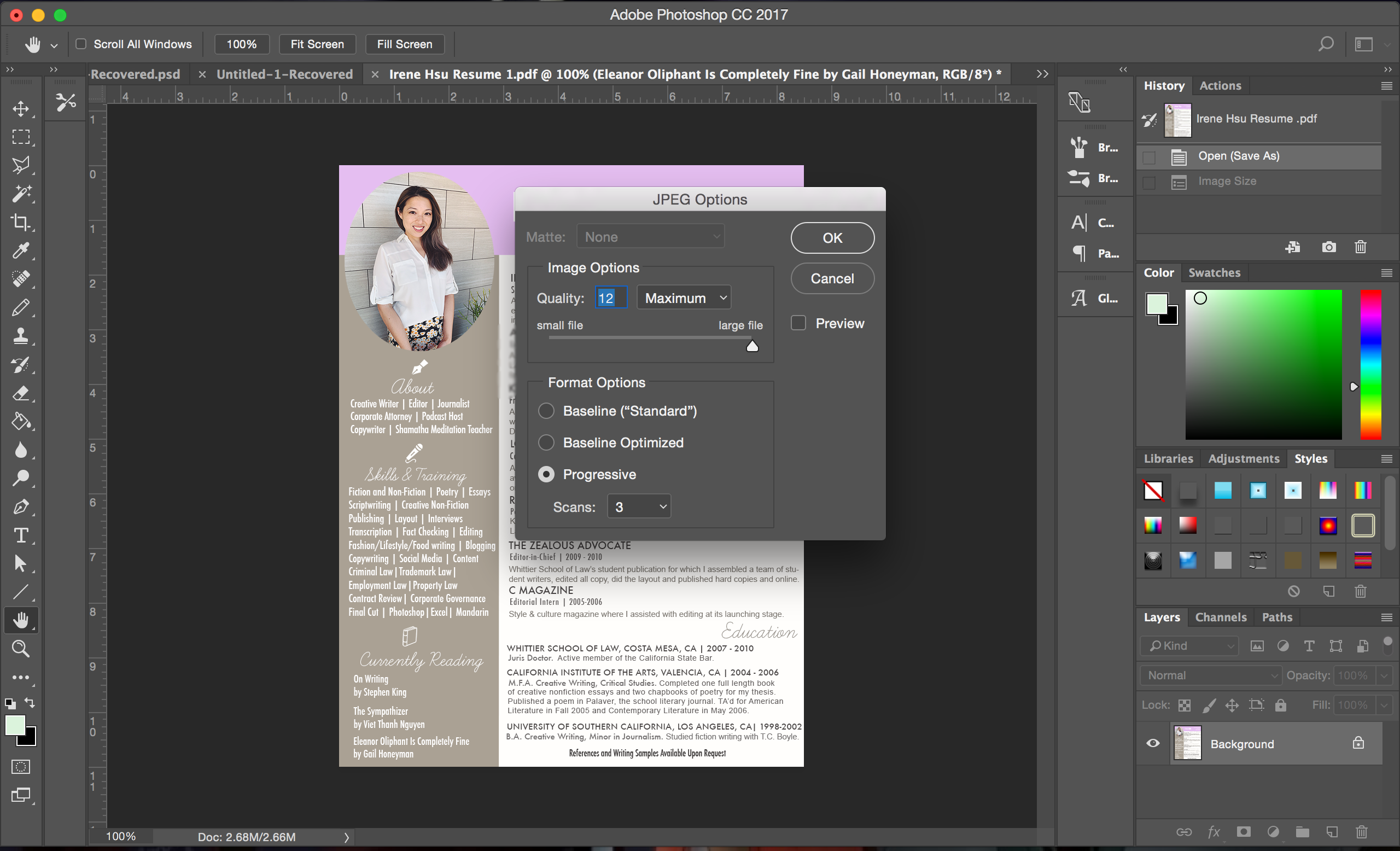This screenshot has height=851, width=1400.
Task: Click Add layer style fx icon
Action: click(1213, 832)
